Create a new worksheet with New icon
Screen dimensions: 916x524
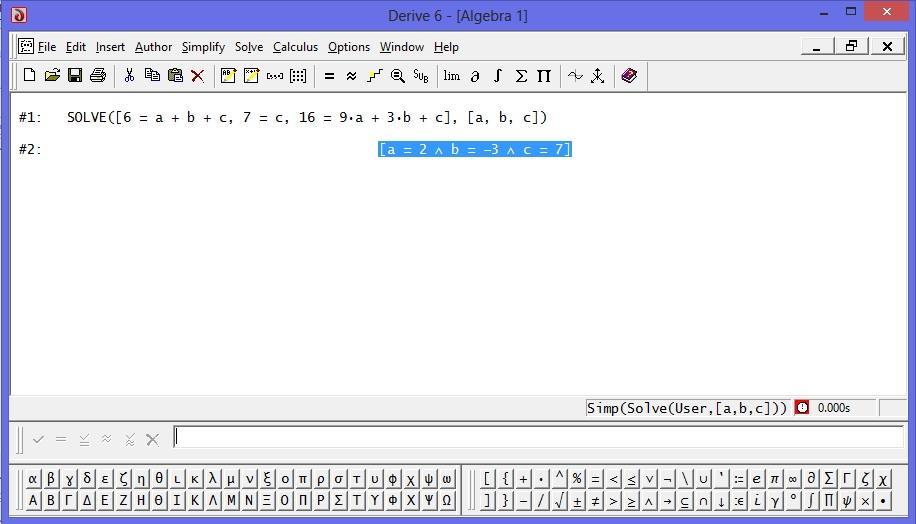pyautogui.click(x=29, y=75)
